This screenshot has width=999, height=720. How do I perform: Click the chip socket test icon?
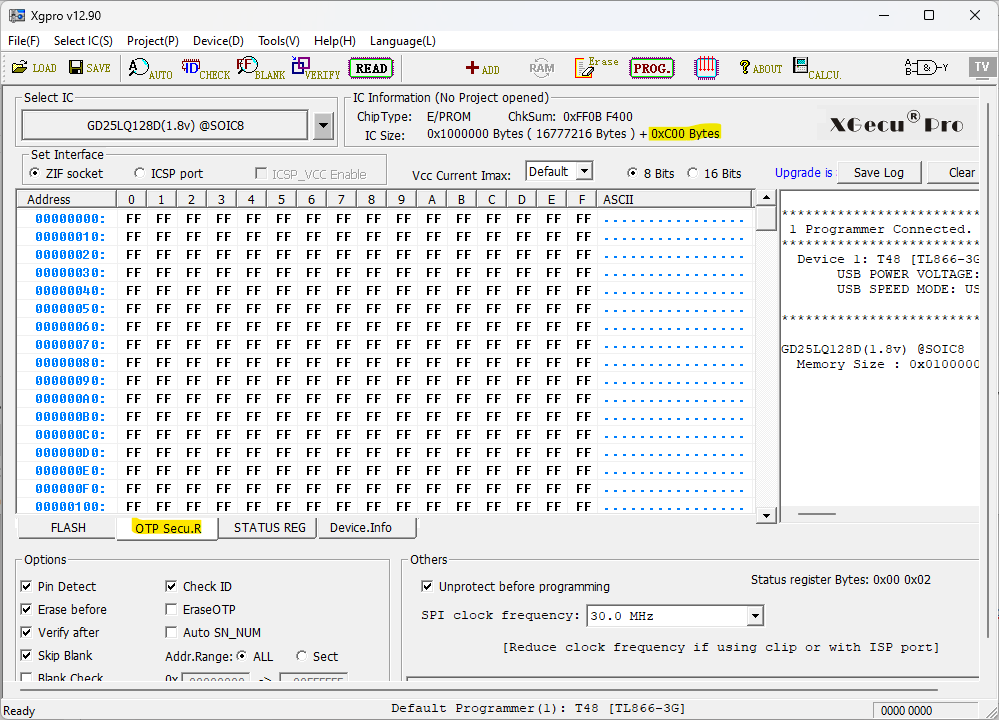[706, 68]
